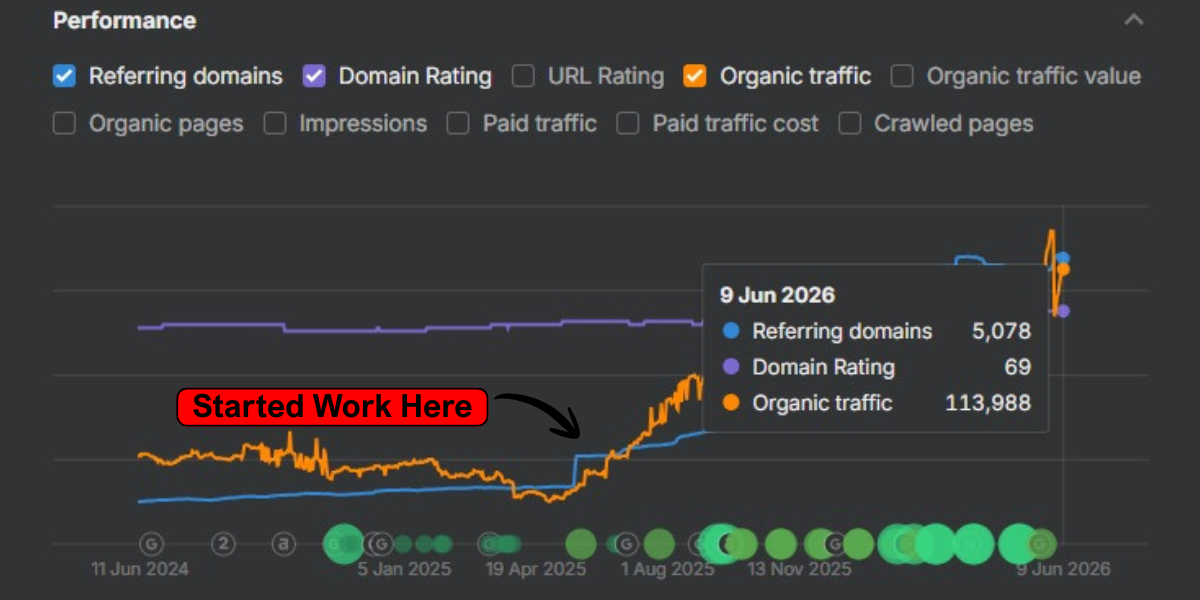The image size is (1200, 600).
Task: Click the '1 Aug 2025' axis date
Action: [667, 569]
